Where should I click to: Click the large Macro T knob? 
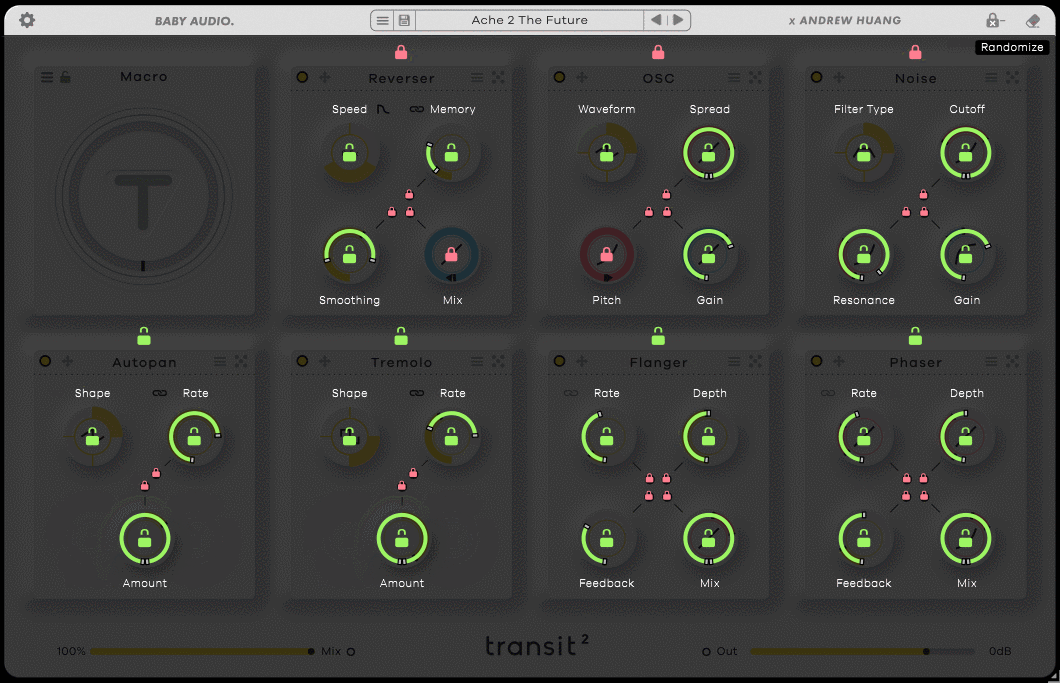143,197
